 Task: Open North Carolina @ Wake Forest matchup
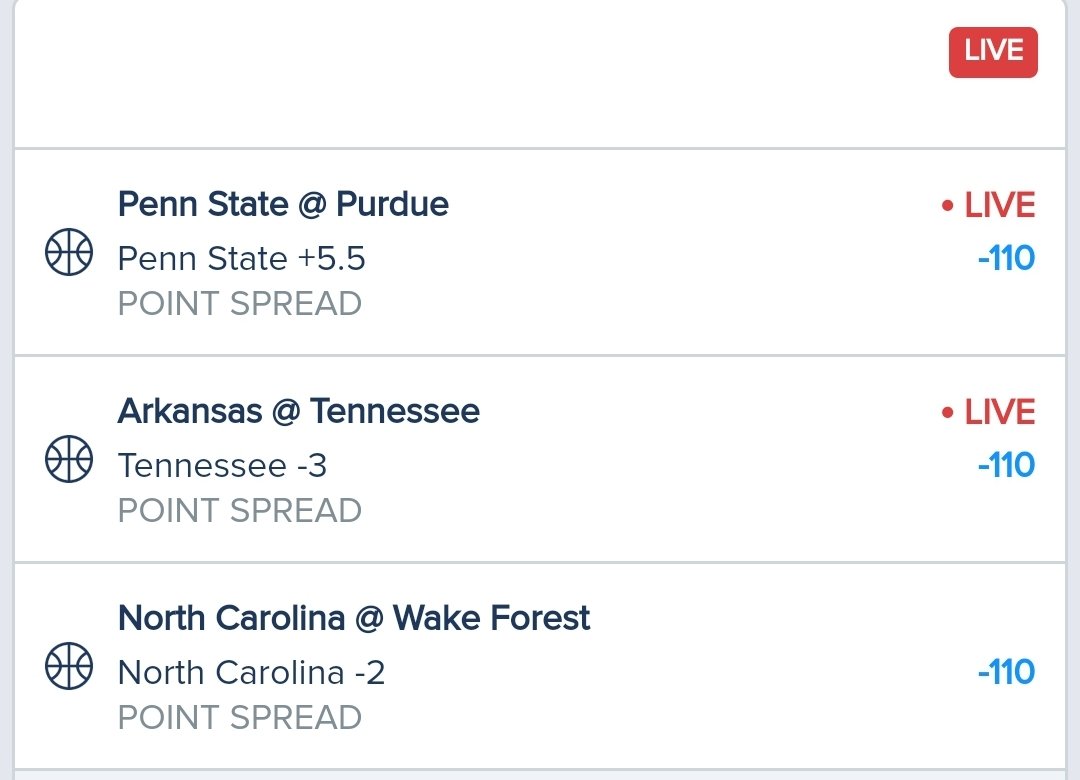354,618
